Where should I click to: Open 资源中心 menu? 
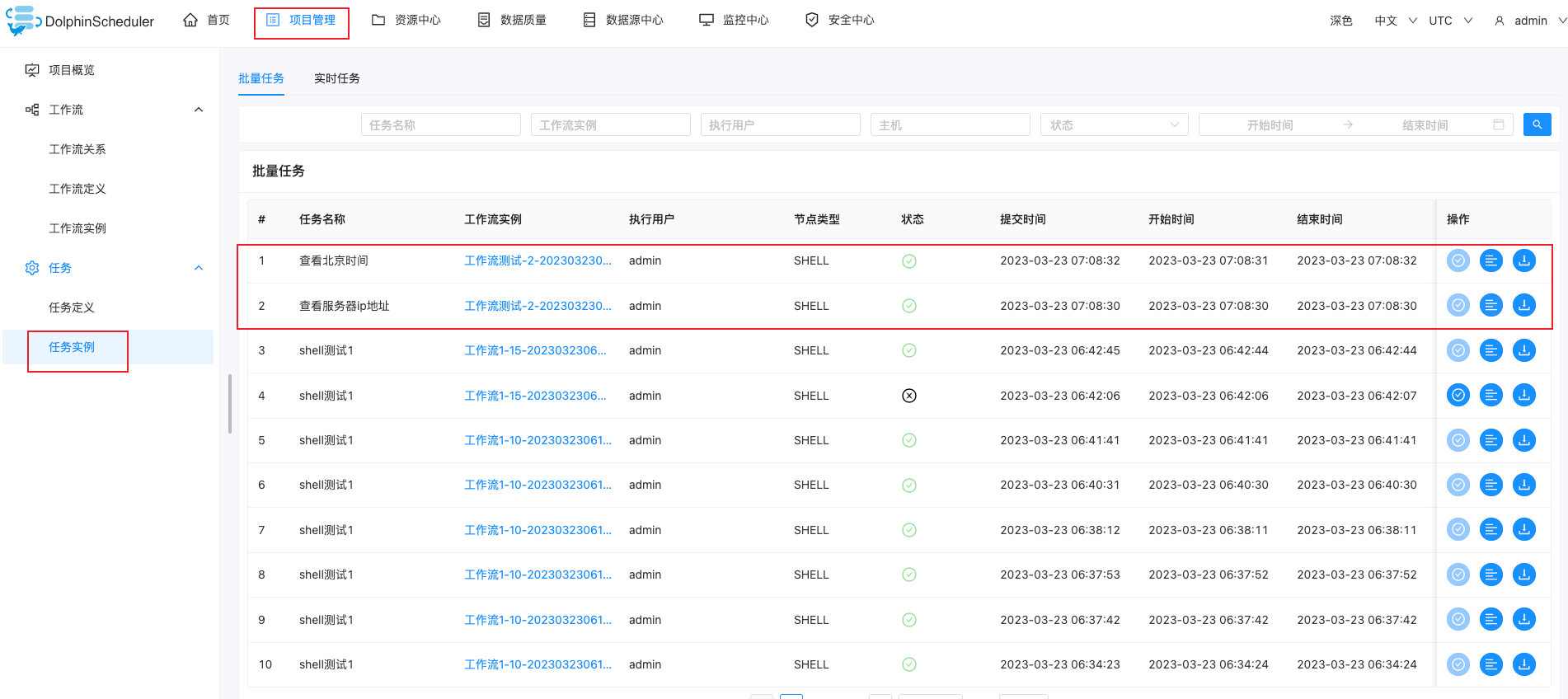tap(406, 20)
